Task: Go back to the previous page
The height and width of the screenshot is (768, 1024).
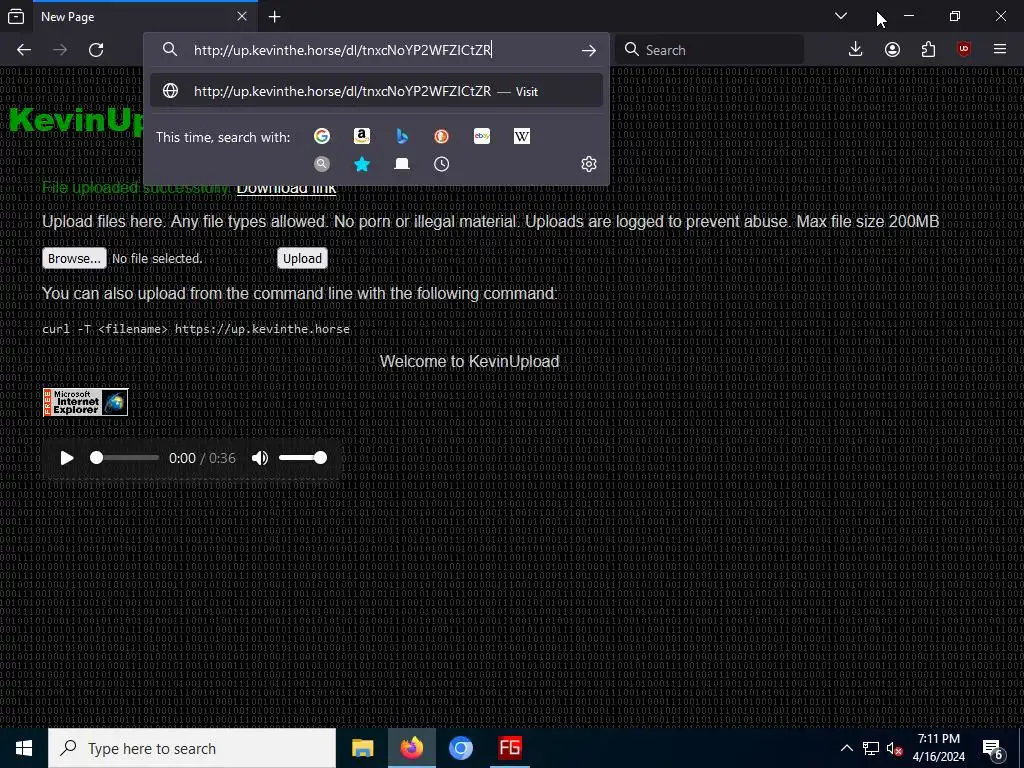Action: (24, 50)
